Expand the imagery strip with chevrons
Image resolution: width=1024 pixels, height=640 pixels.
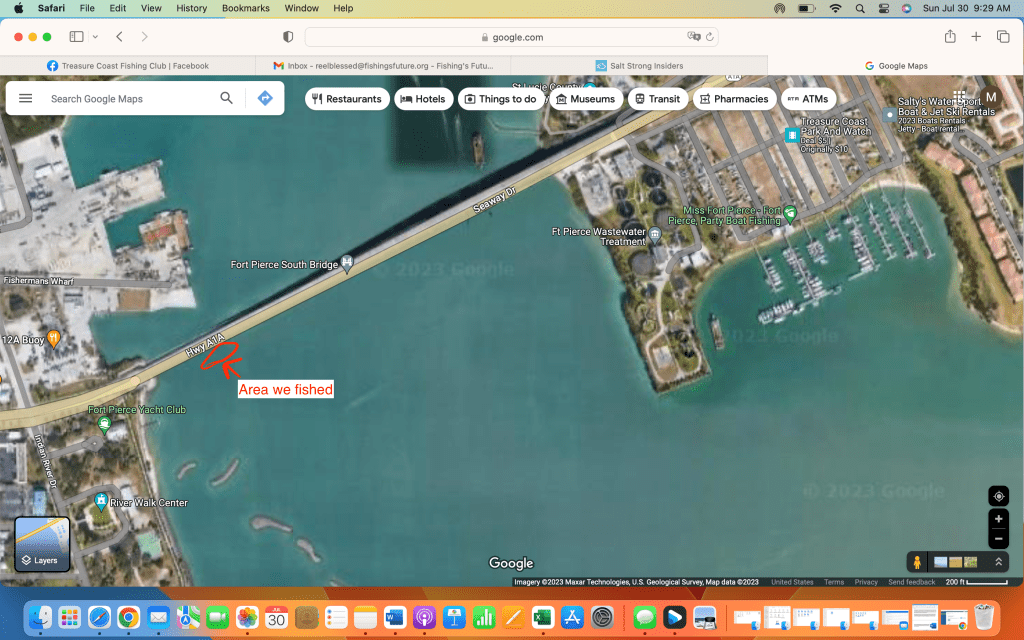pos(997,562)
